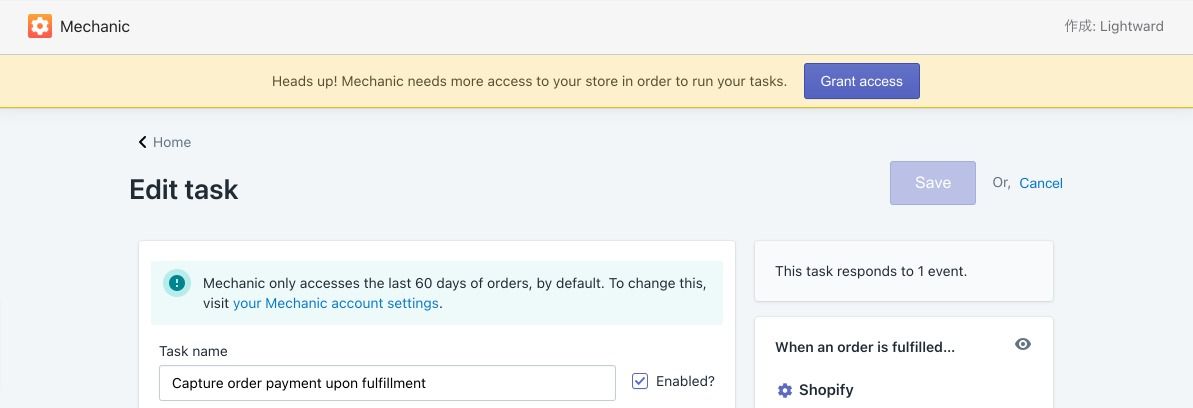
Task: Click the Mechanic app title text
Action: [x=95, y=27]
